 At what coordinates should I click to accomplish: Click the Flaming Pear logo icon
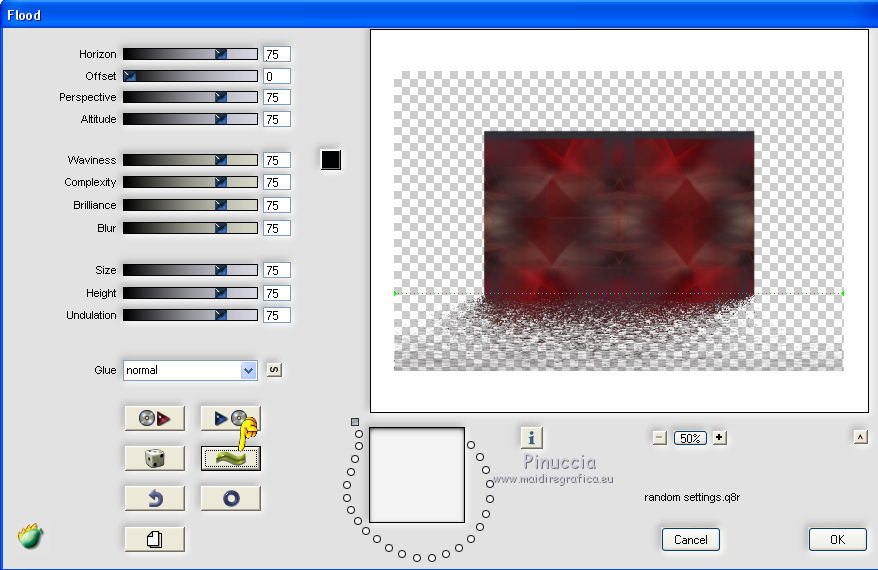click(30, 536)
